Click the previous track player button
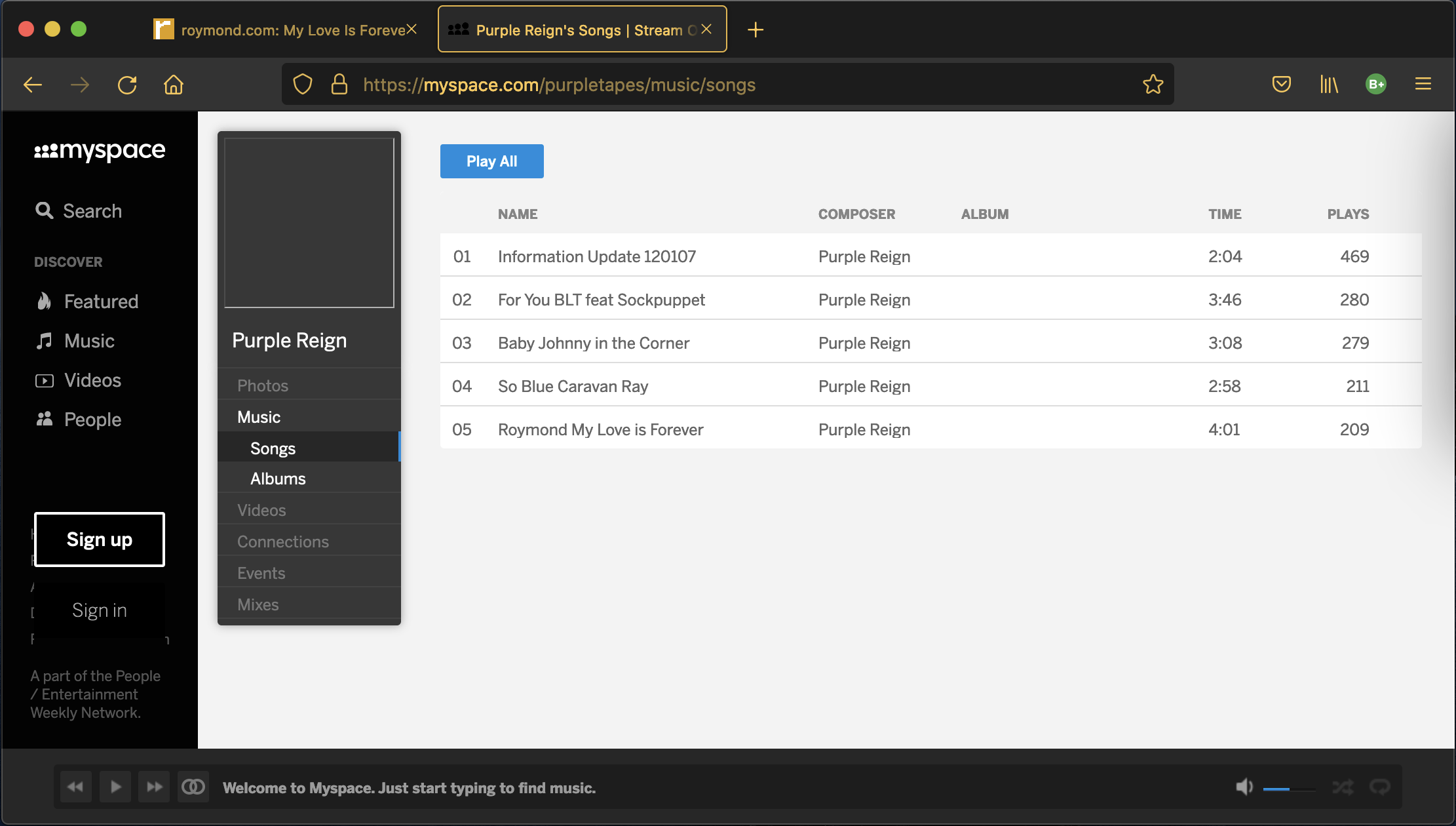 [76, 787]
